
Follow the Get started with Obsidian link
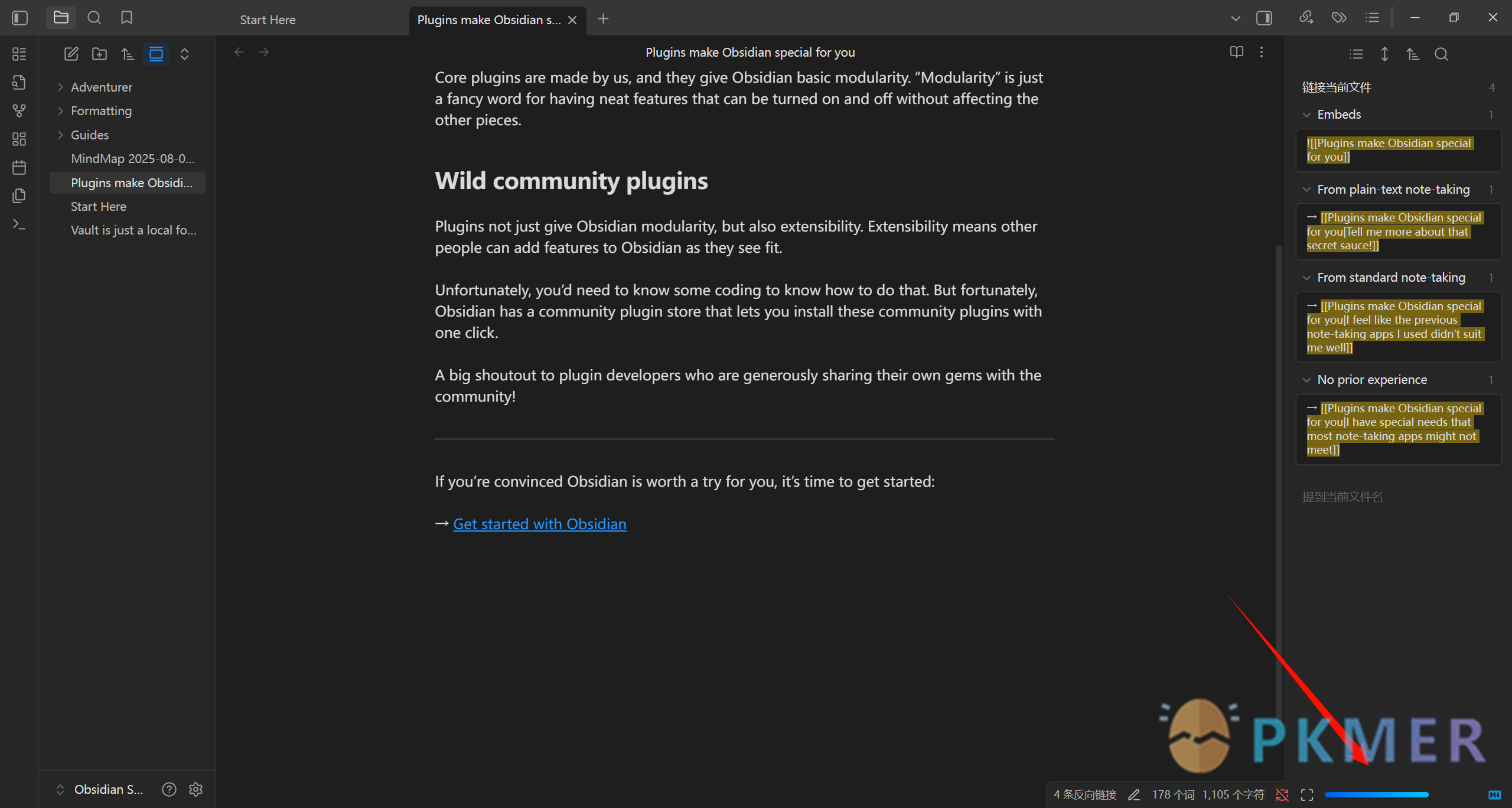pos(539,523)
